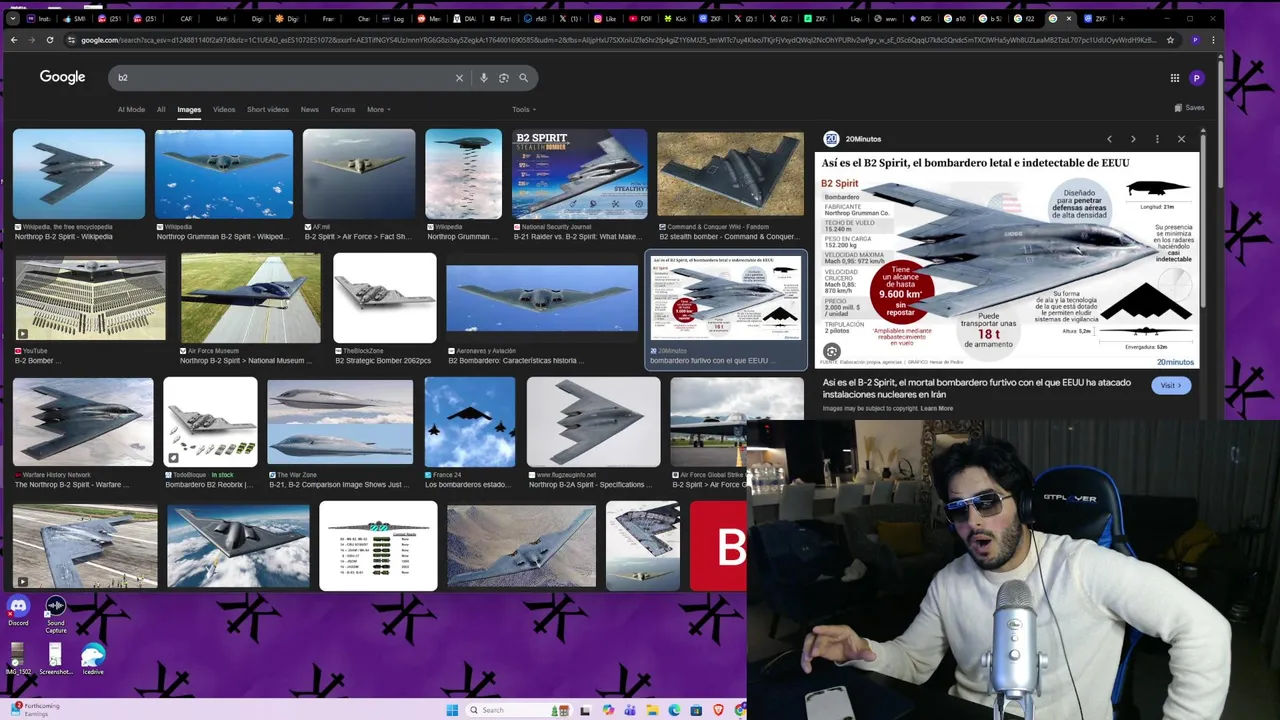Switch to the News tab
This screenshot has width=1280, height=720.
coord(310,109)
